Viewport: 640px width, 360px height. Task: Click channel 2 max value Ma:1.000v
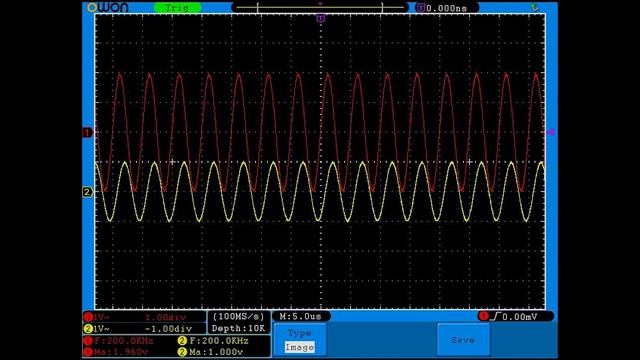(216, 351)
